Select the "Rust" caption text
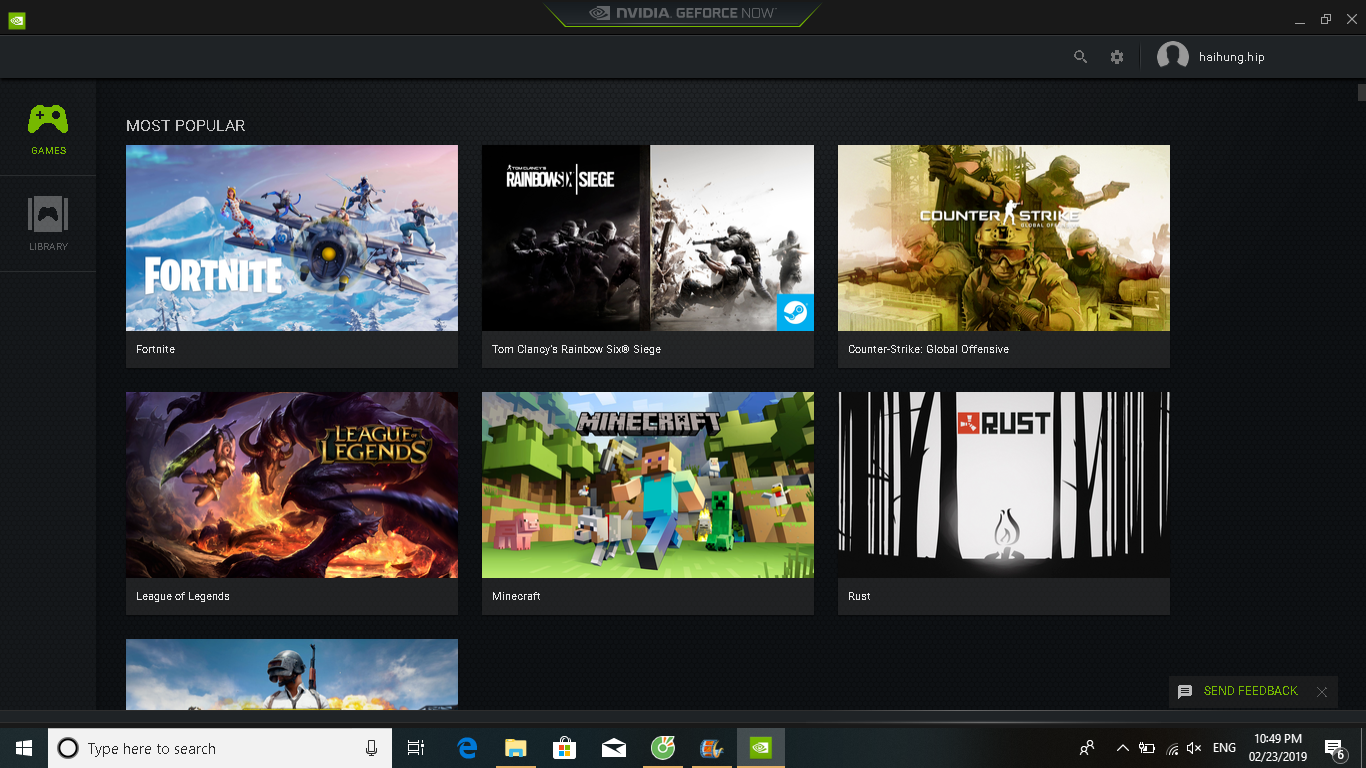Image resolution: width=1366 pixels, height=768 pixels. pyautogui.click(x=859, y=596)
